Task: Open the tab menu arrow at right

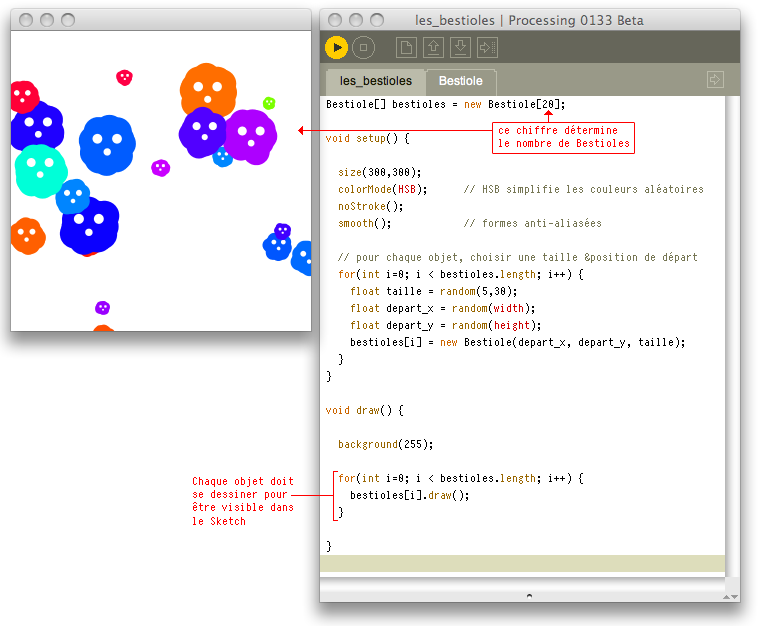Action: [x=714, y=79]
